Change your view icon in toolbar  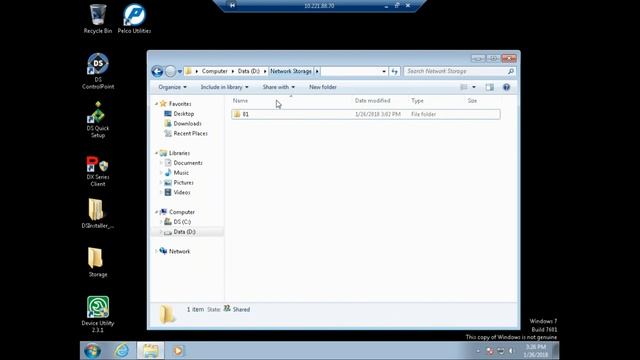[464, 87]
